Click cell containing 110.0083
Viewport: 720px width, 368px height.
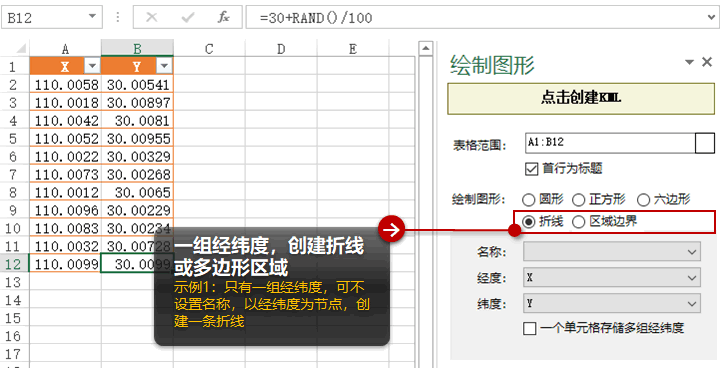[x=65, y=228]
